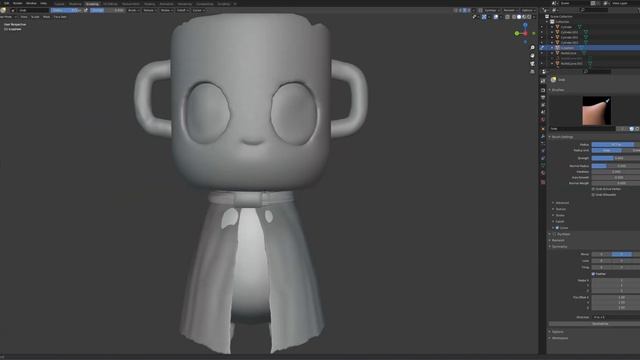Click the viewport zoom magnifier gizmo
Screen dimensions: 640x360
[532, 48]
